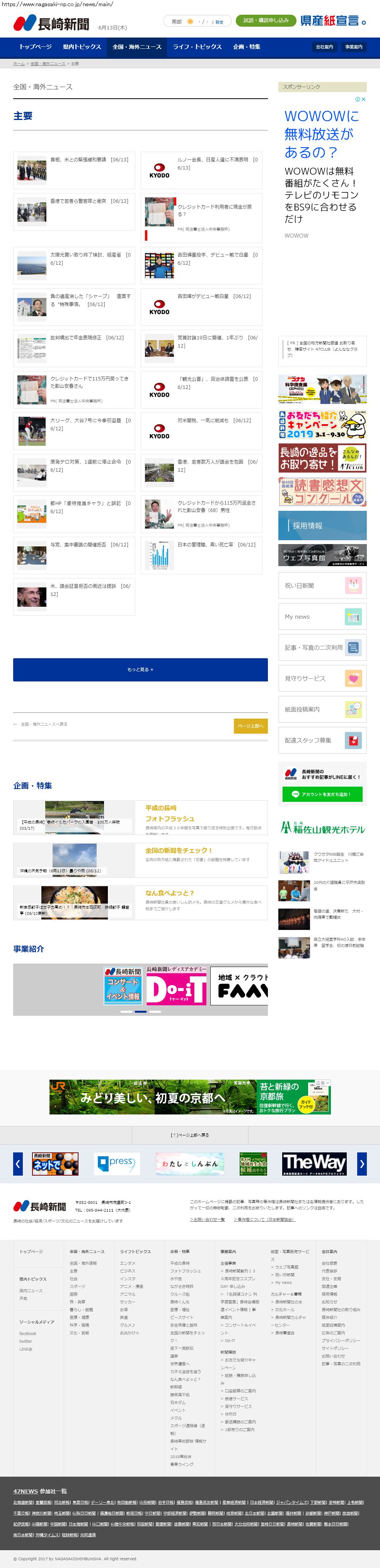Open the 47NEWS 参加社一覧 heading link

pos(40,1491)
